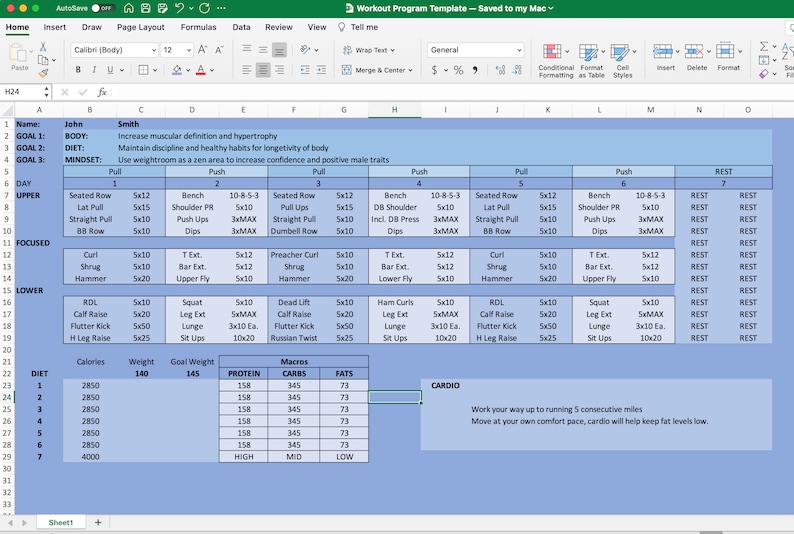Center text horizontally

tap(263, 70)
